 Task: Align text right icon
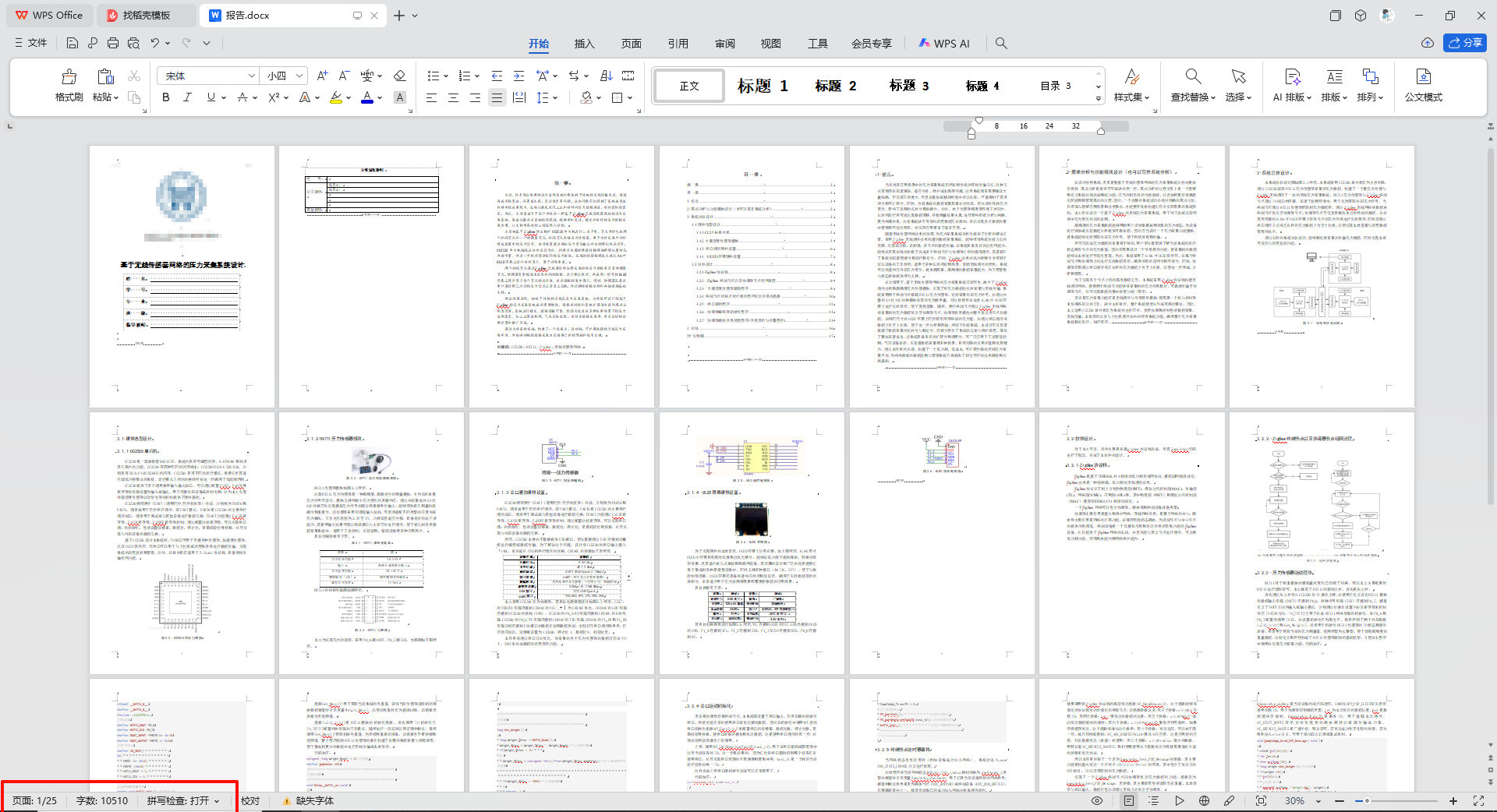tap(475, 97)
